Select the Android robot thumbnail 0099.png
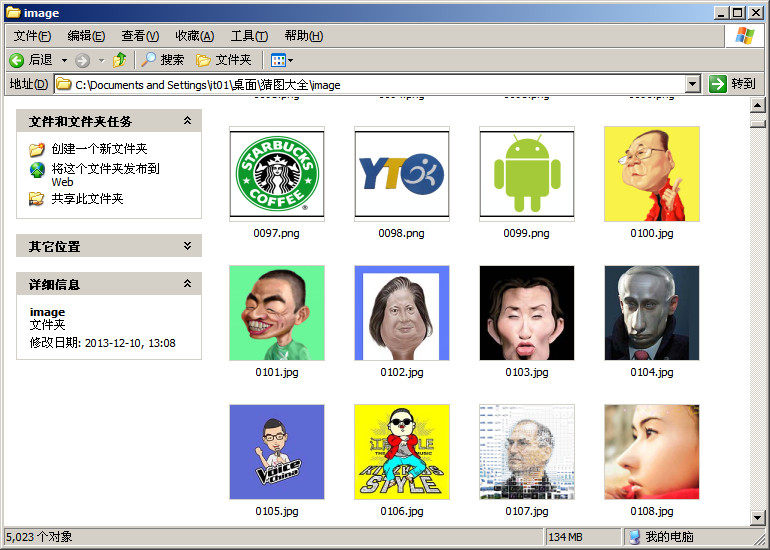Image resolution: width=770 pixels, height=550 pixels. tap(527, 174)
